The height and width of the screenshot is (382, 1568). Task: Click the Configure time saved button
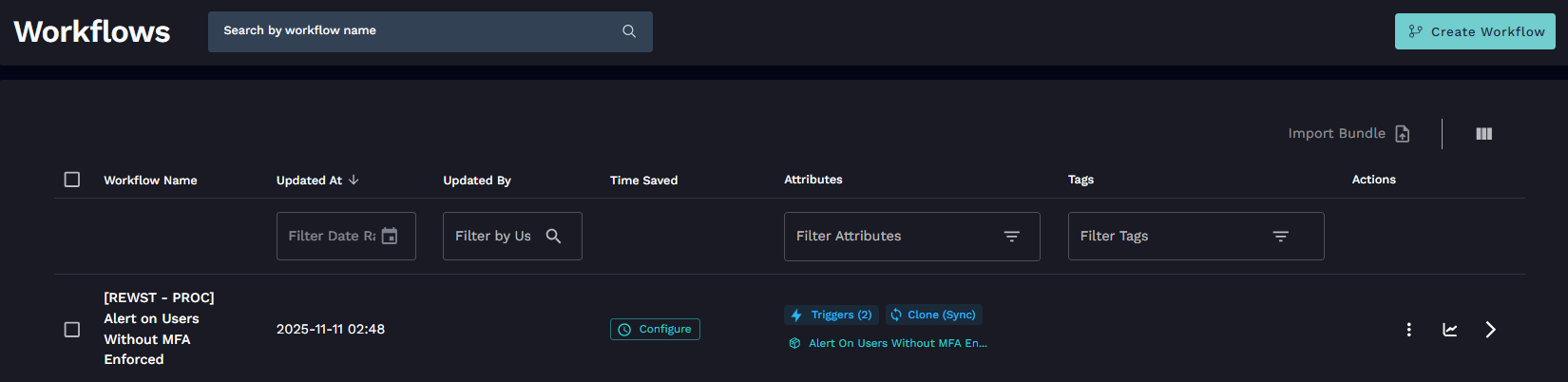tap(655, 330)
